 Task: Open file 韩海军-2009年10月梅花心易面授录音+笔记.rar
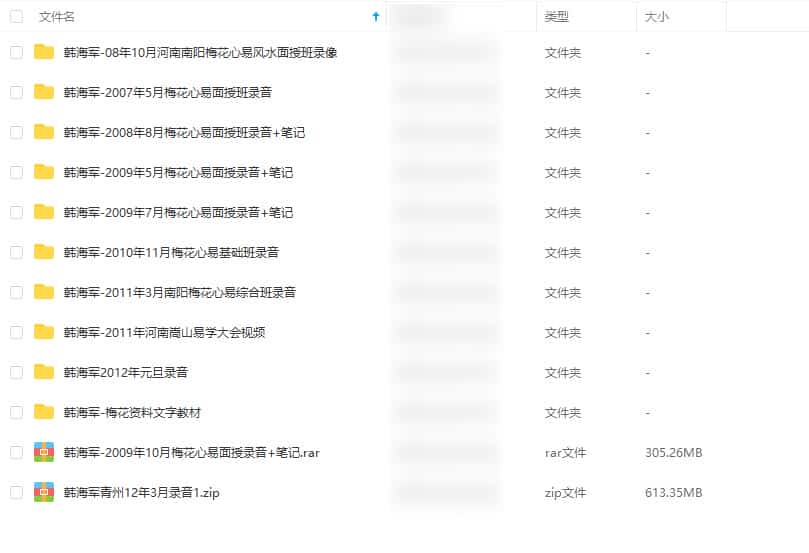[191, 452]
